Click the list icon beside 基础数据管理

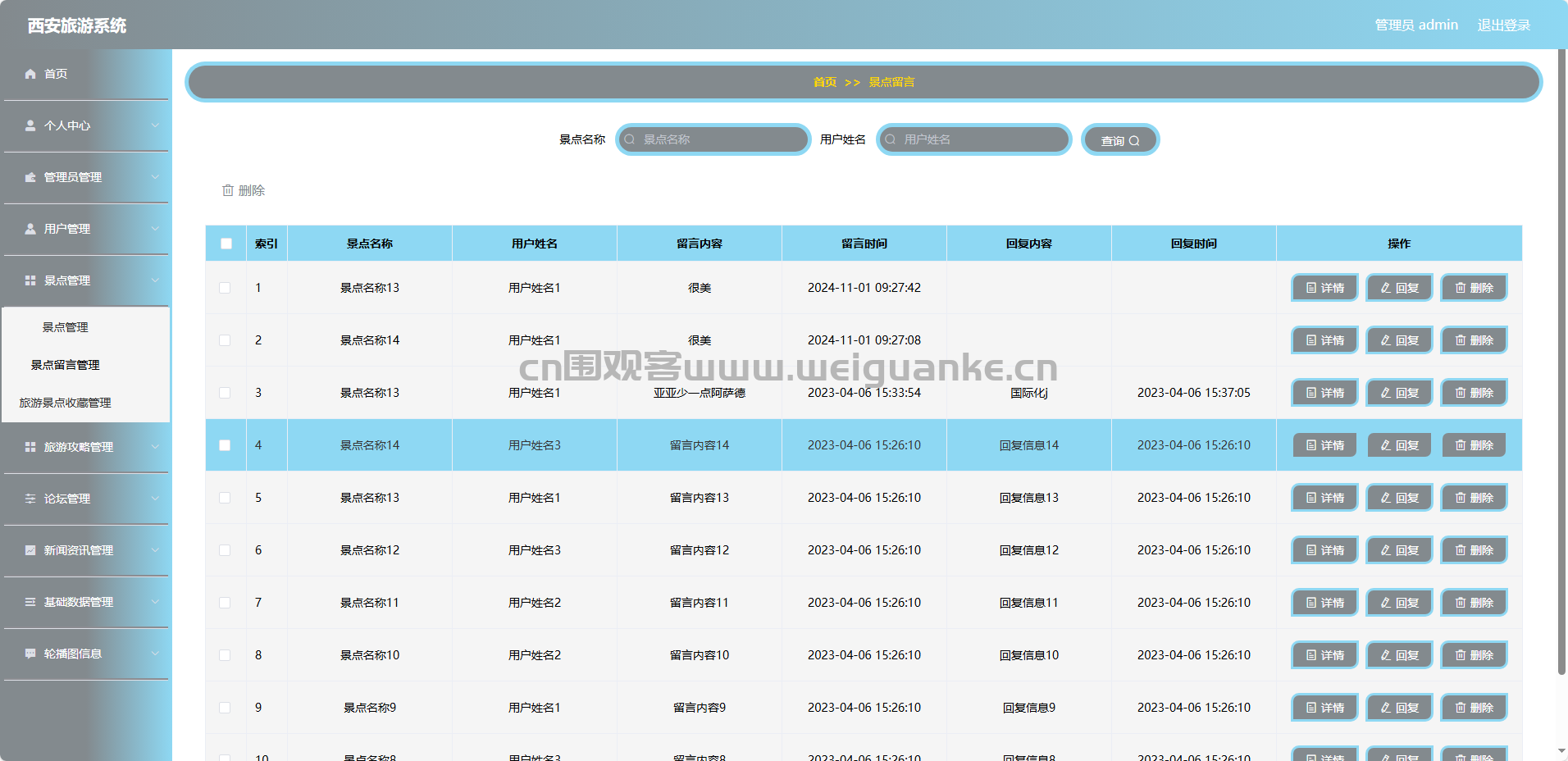[30, 602]
